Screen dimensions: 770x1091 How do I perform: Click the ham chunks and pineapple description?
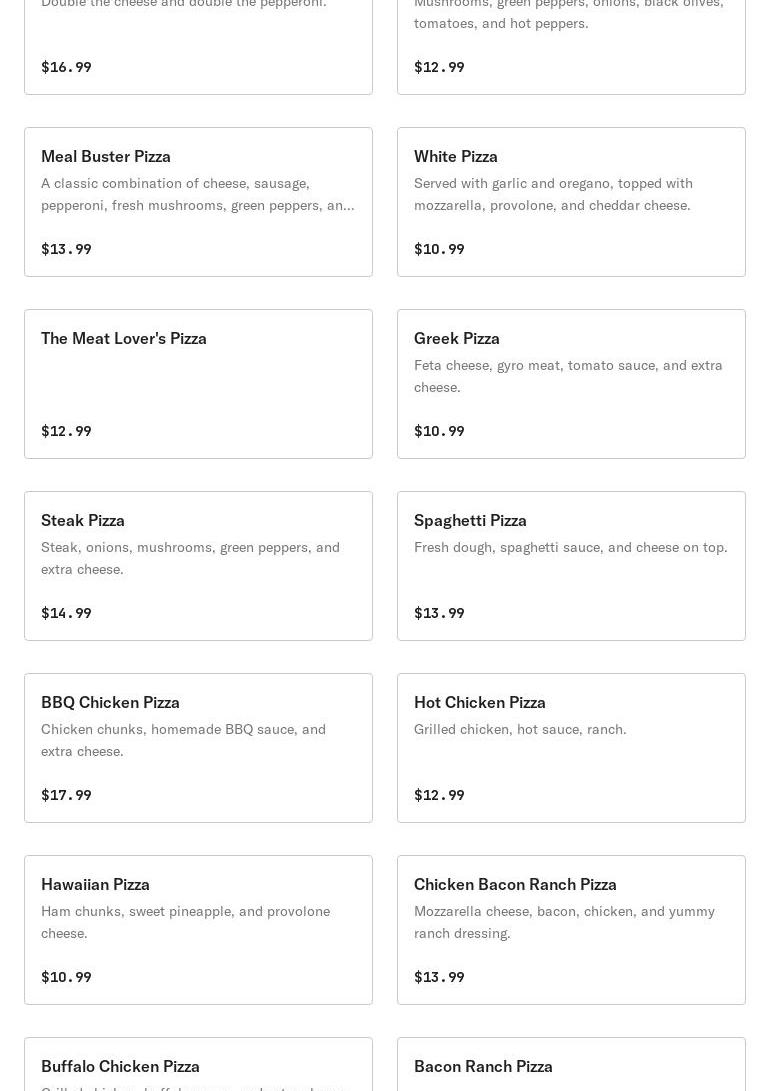[185, 922]
